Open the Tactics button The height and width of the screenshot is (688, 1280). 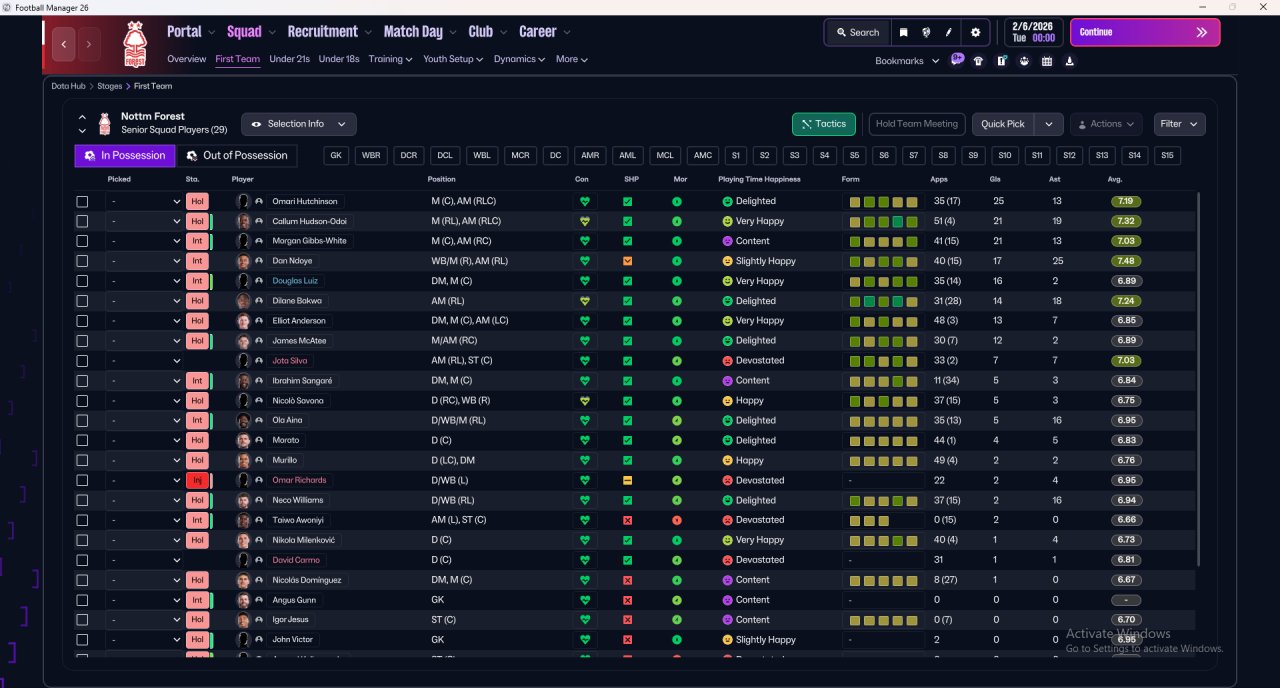pyautogui.click(x=824, y=124)
